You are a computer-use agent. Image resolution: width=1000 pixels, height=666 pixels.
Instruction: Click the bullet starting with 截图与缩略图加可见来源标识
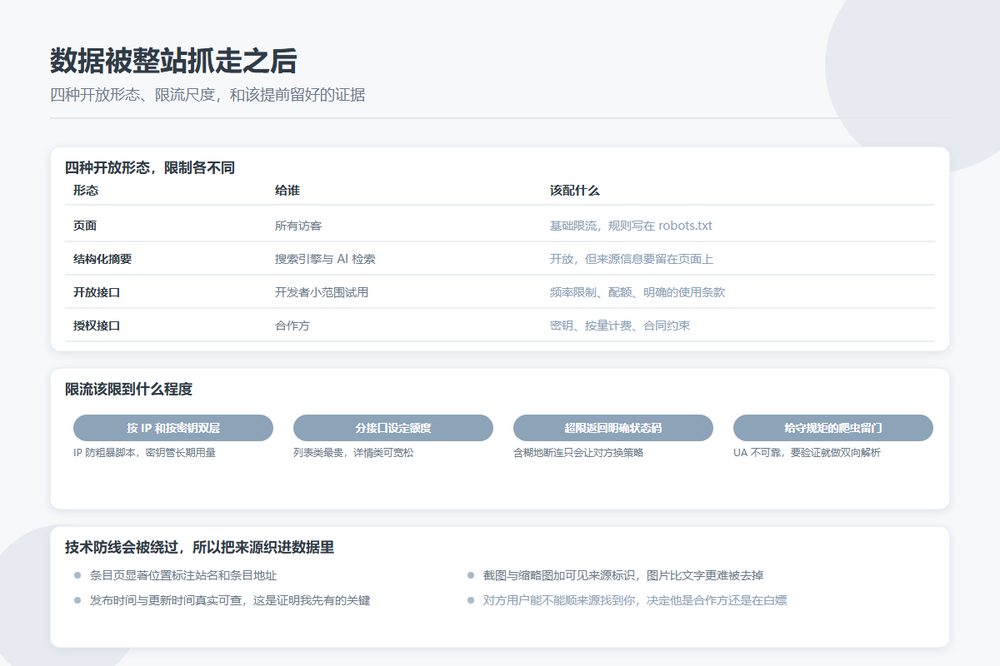pyautogui.click(x=623, y=575)
